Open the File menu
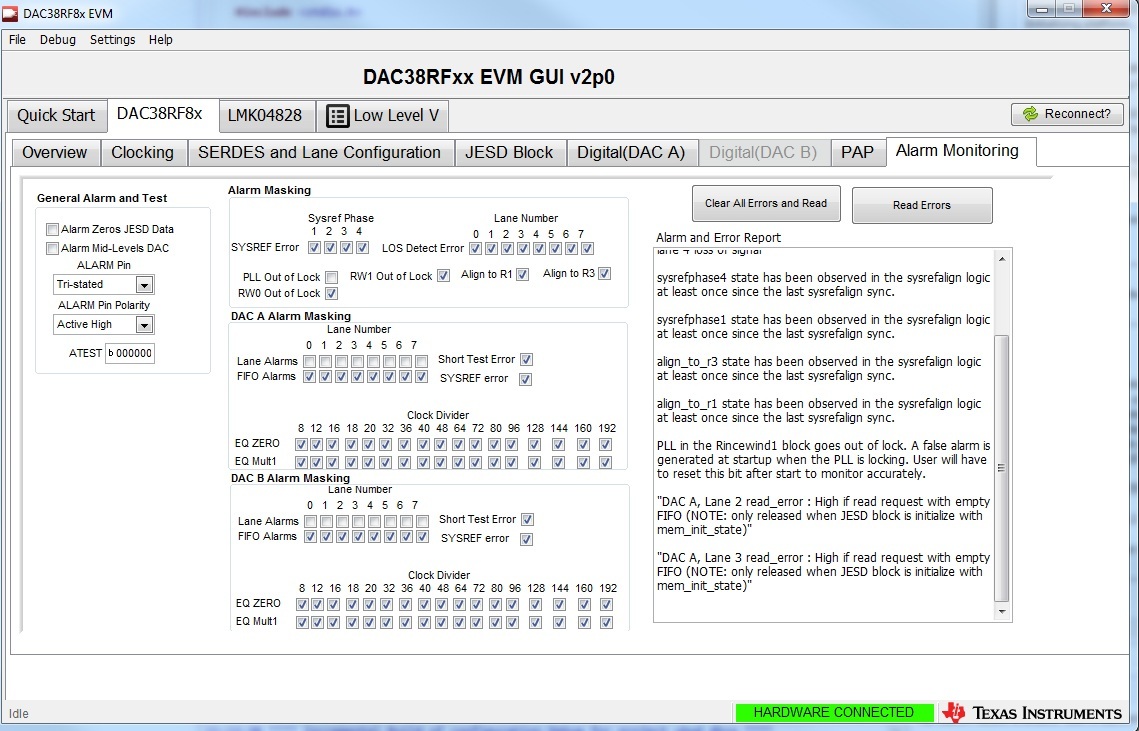1139x731 pixels. [x=17, y=39]
